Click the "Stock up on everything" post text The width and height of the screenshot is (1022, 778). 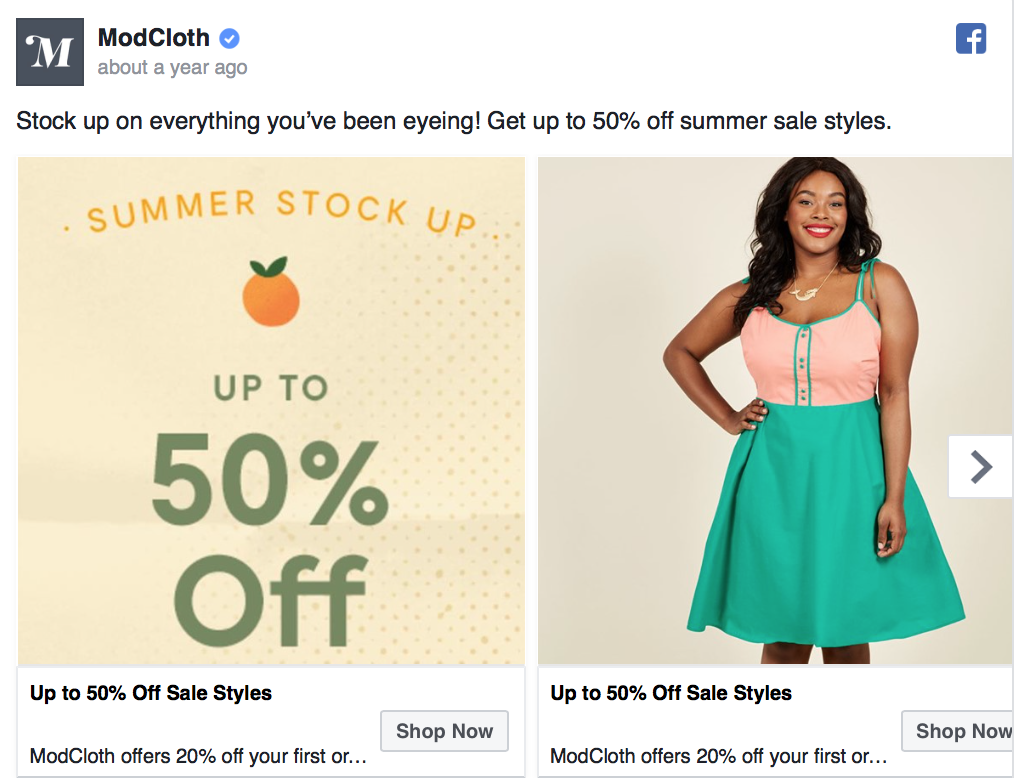[x=453, y=122]
